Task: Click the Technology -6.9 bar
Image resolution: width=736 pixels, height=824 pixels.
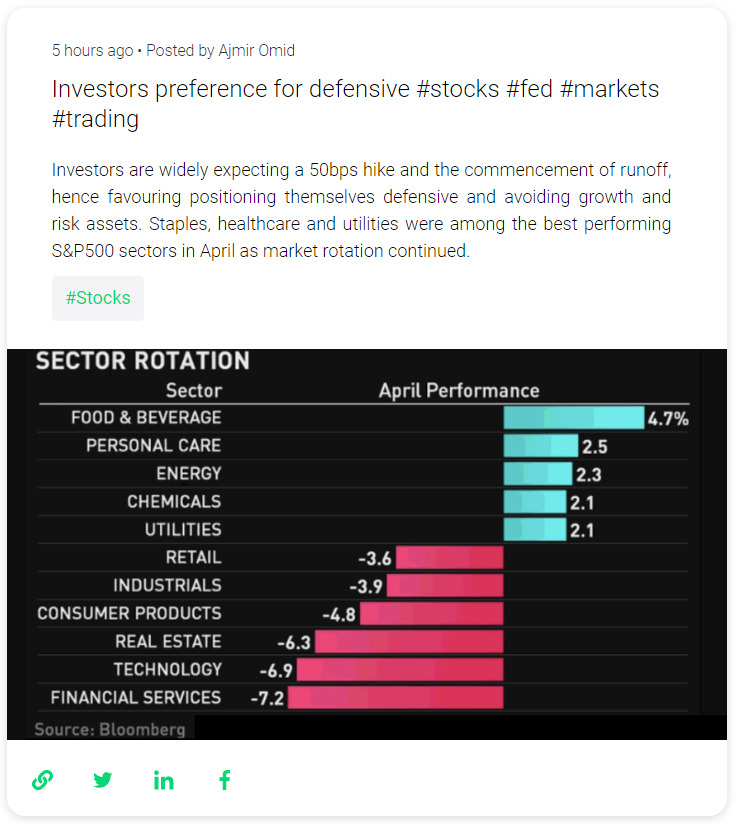Action: [400, 670]
